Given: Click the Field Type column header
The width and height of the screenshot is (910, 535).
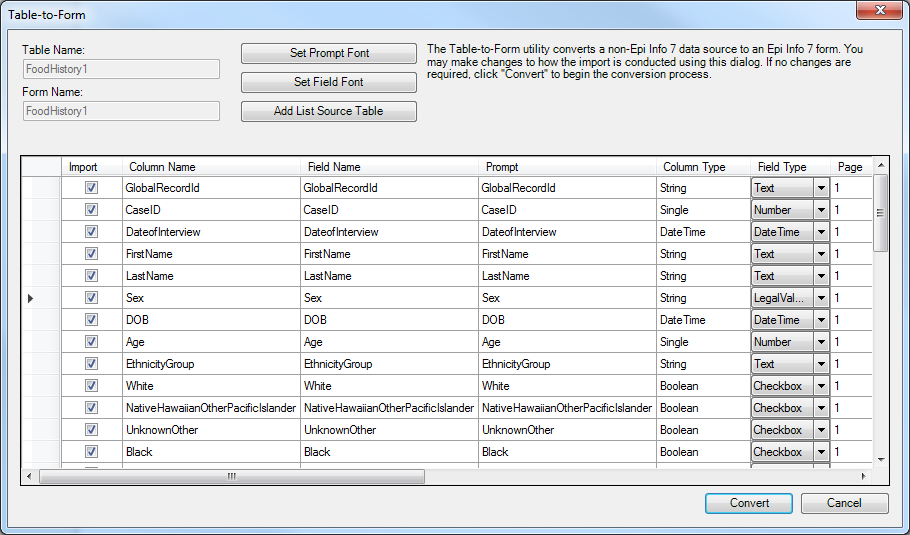Looking at the screenshot, I should point(790,167).
